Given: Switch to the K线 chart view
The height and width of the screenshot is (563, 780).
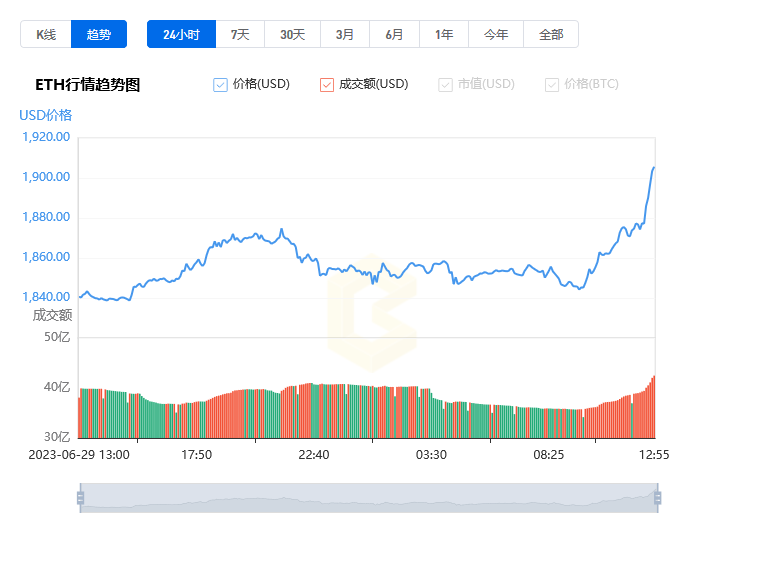Looking at the screenshot, I should (46, 34).
